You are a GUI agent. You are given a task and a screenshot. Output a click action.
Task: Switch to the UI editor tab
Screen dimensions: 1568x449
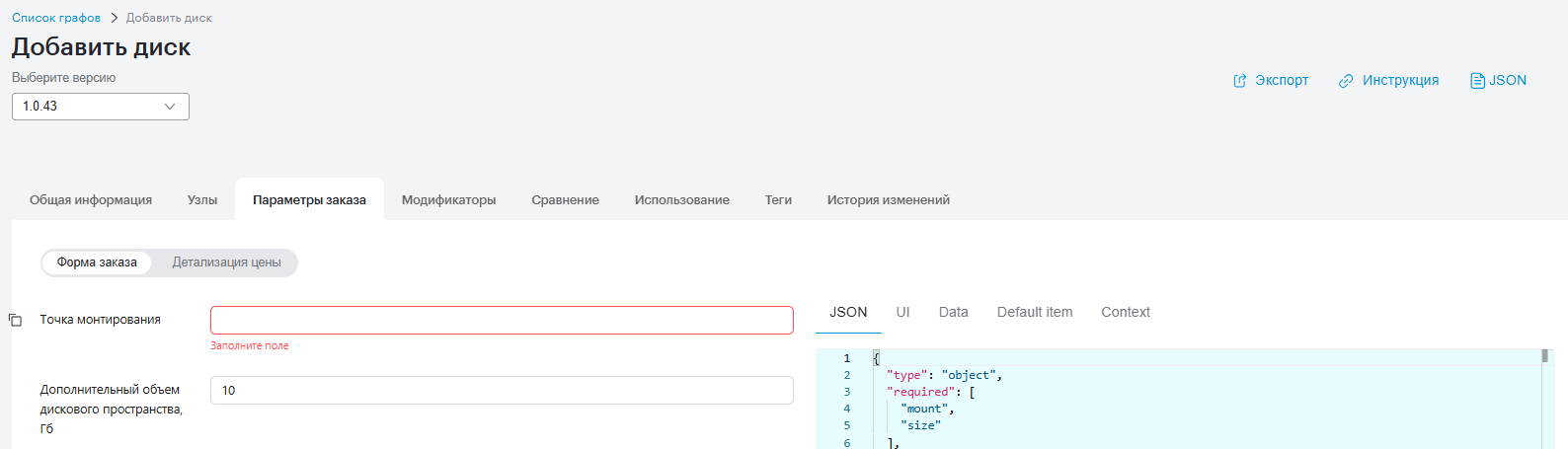click(x=902, y=313)
